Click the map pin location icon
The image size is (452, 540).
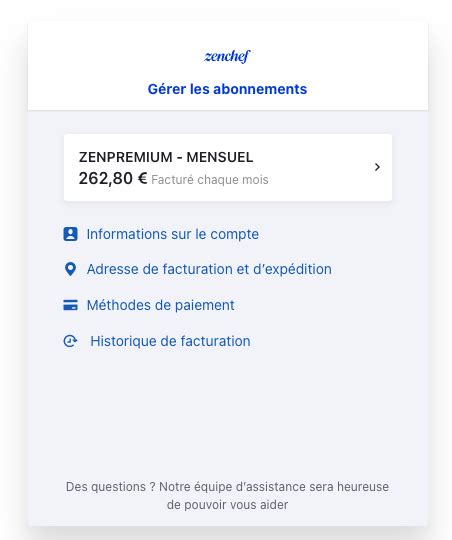[x=70, y=269]
